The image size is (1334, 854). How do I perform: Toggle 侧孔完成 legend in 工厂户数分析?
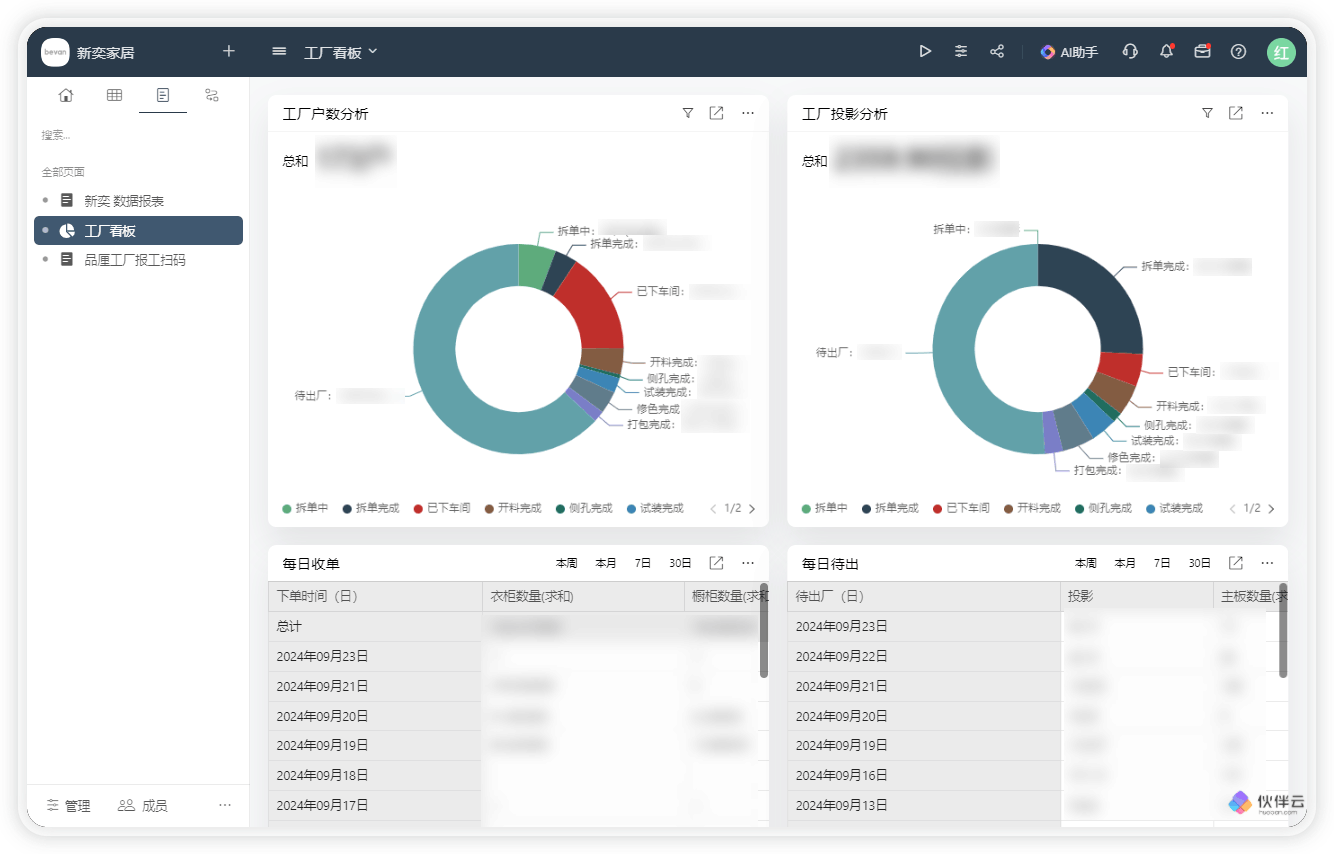point(584,508)
